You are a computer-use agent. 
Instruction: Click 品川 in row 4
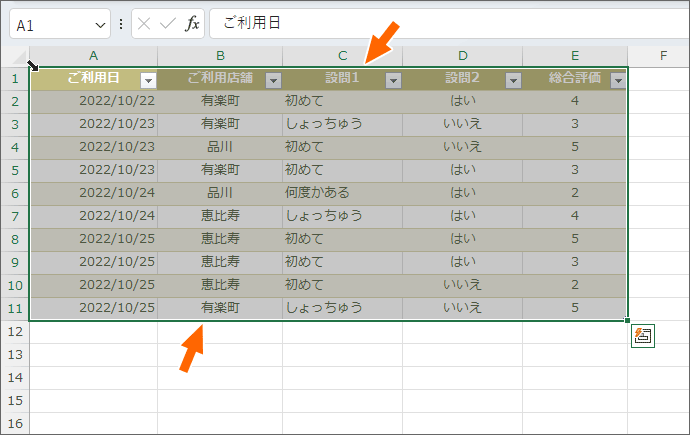[x=220, y=147]
